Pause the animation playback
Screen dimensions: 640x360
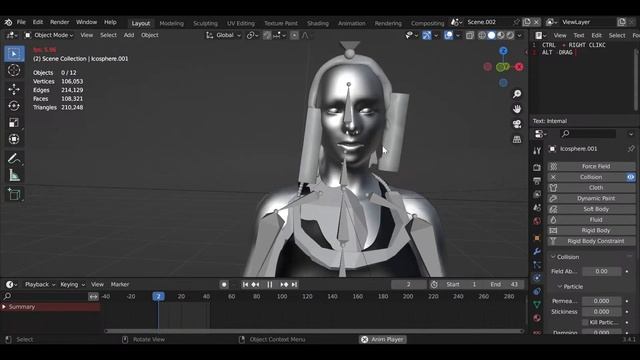[269, 284]
